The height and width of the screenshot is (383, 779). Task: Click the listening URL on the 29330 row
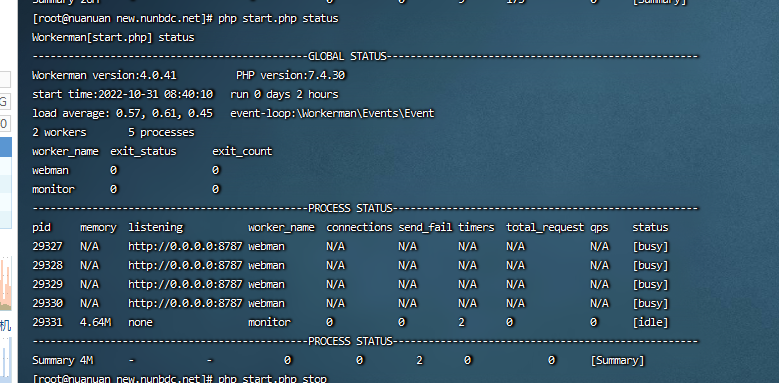pyautogui.click(x=185, y=303)
